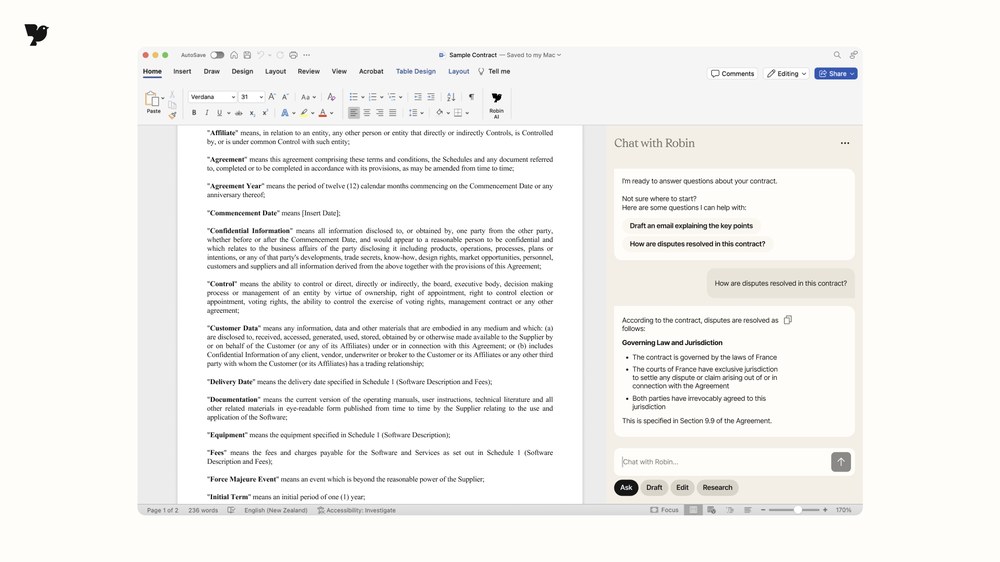This screenshot has height=562, width=1000.
Task: Open the Comments button
Action: (732, 73)
